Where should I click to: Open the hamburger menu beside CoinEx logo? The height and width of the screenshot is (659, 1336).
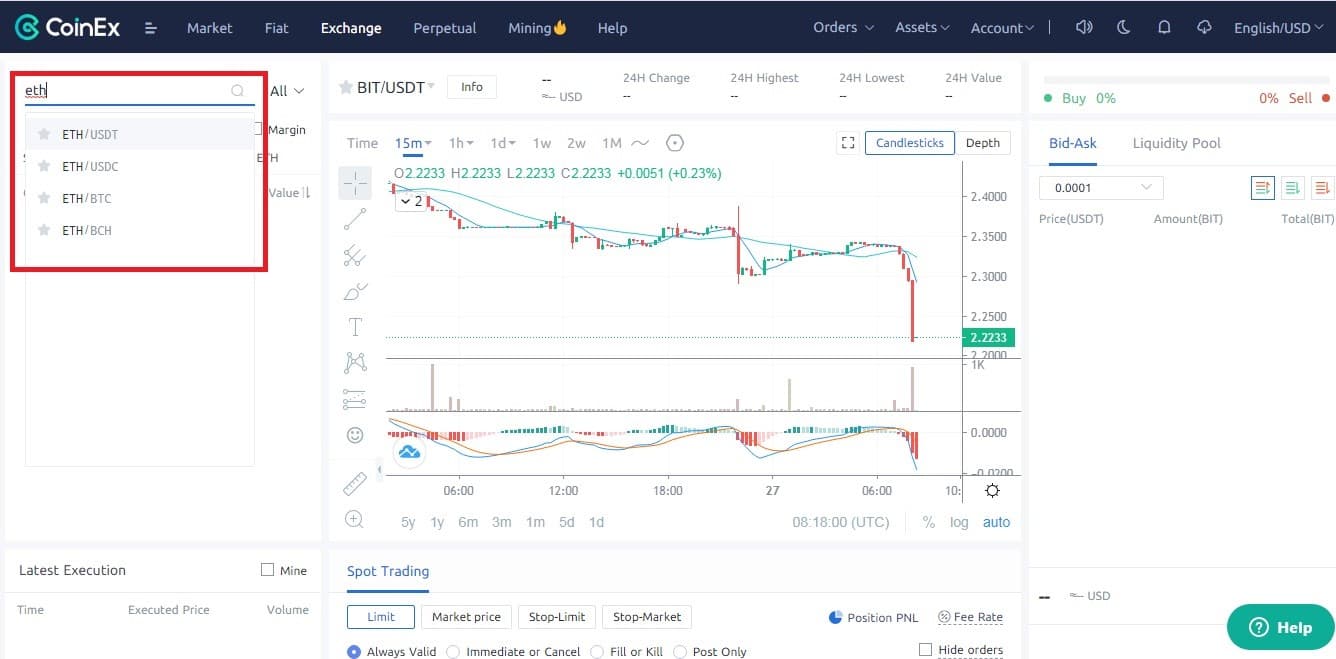(151, 28)
